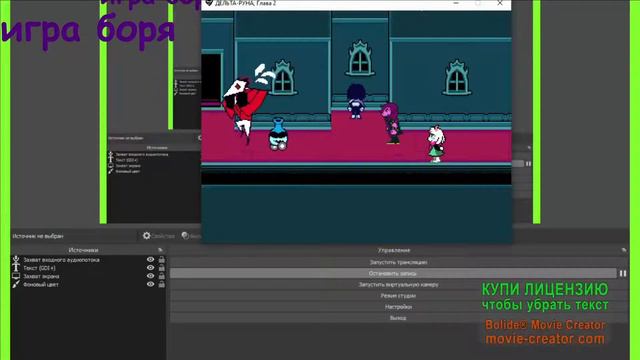Pause the recording with the pause icon

point(623,273)
